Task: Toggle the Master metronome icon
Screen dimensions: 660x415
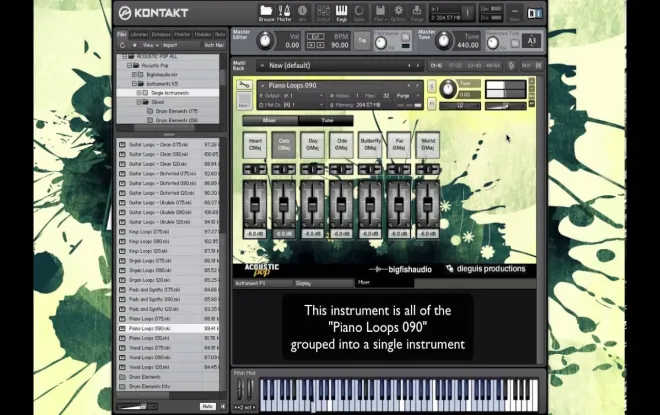Action: click(x=284, y=13)
